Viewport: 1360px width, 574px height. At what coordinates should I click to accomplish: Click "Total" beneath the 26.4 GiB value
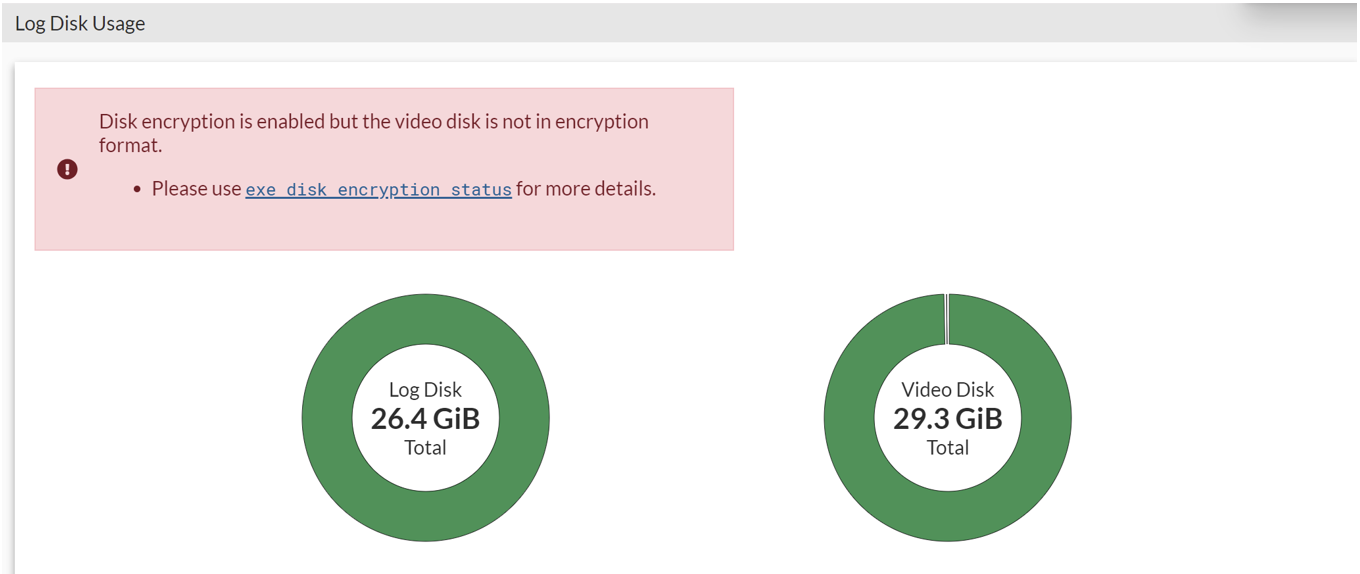[x=425, y=447]
